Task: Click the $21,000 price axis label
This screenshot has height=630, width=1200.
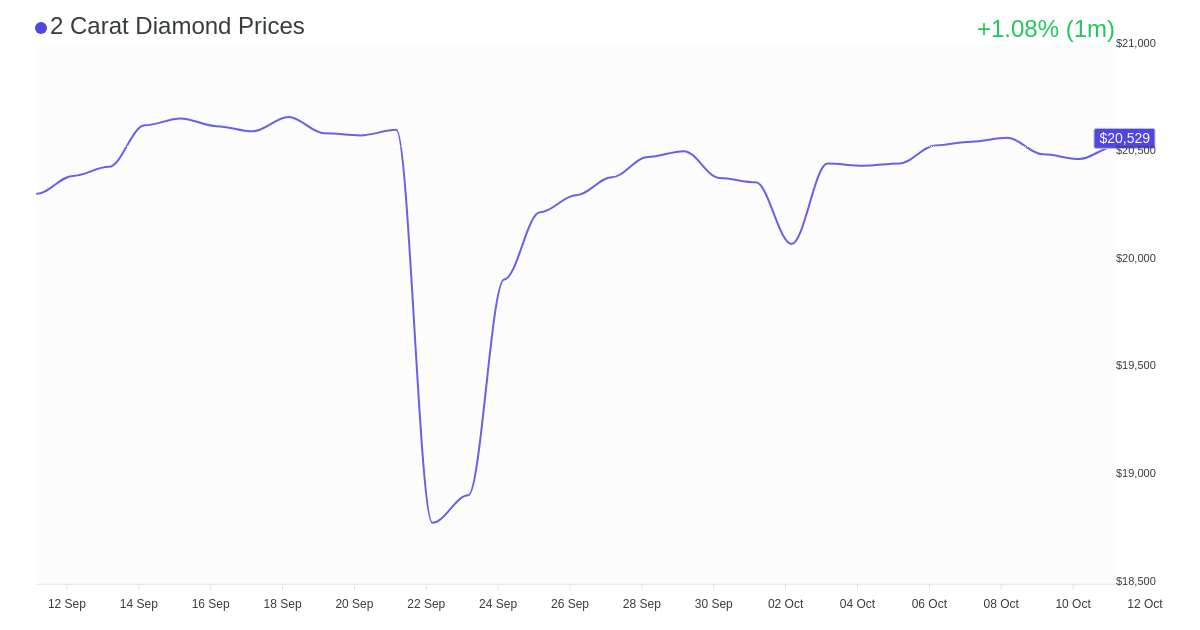Action: point(1135,43)
